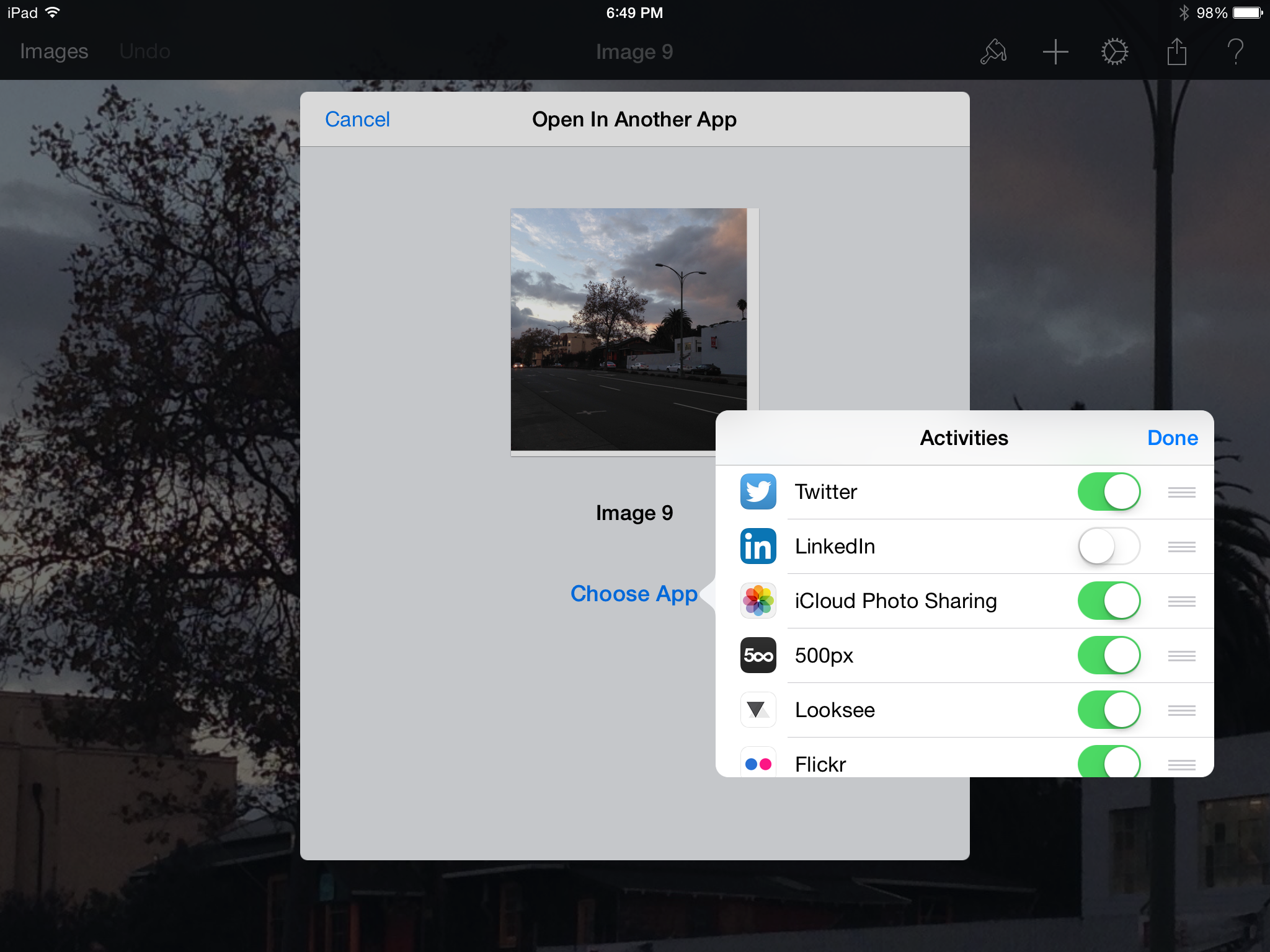
Task: Grab the iCloud Photo Sharing reorder handle
Action: [x=1181, y=601]
